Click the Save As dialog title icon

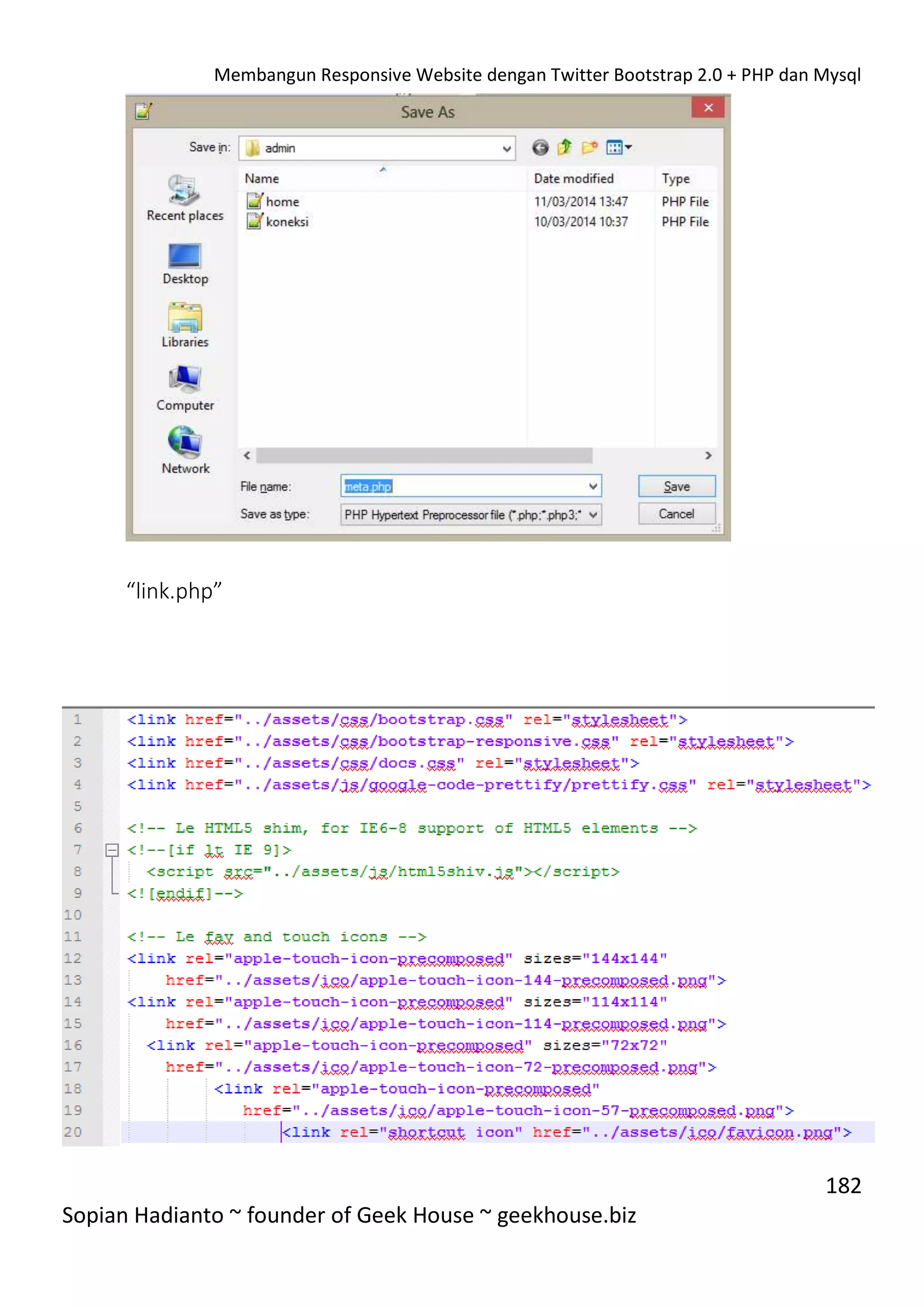pos(143,111)
